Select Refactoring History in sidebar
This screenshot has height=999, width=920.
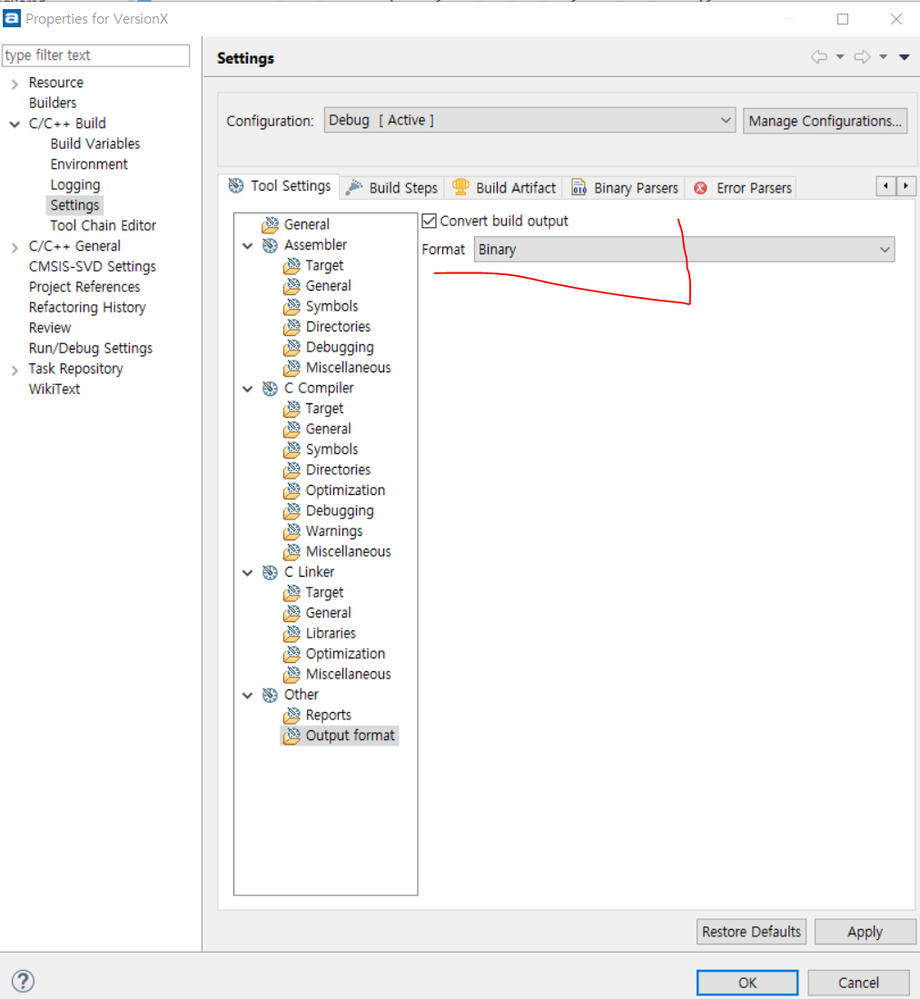[x=87, y=307]
